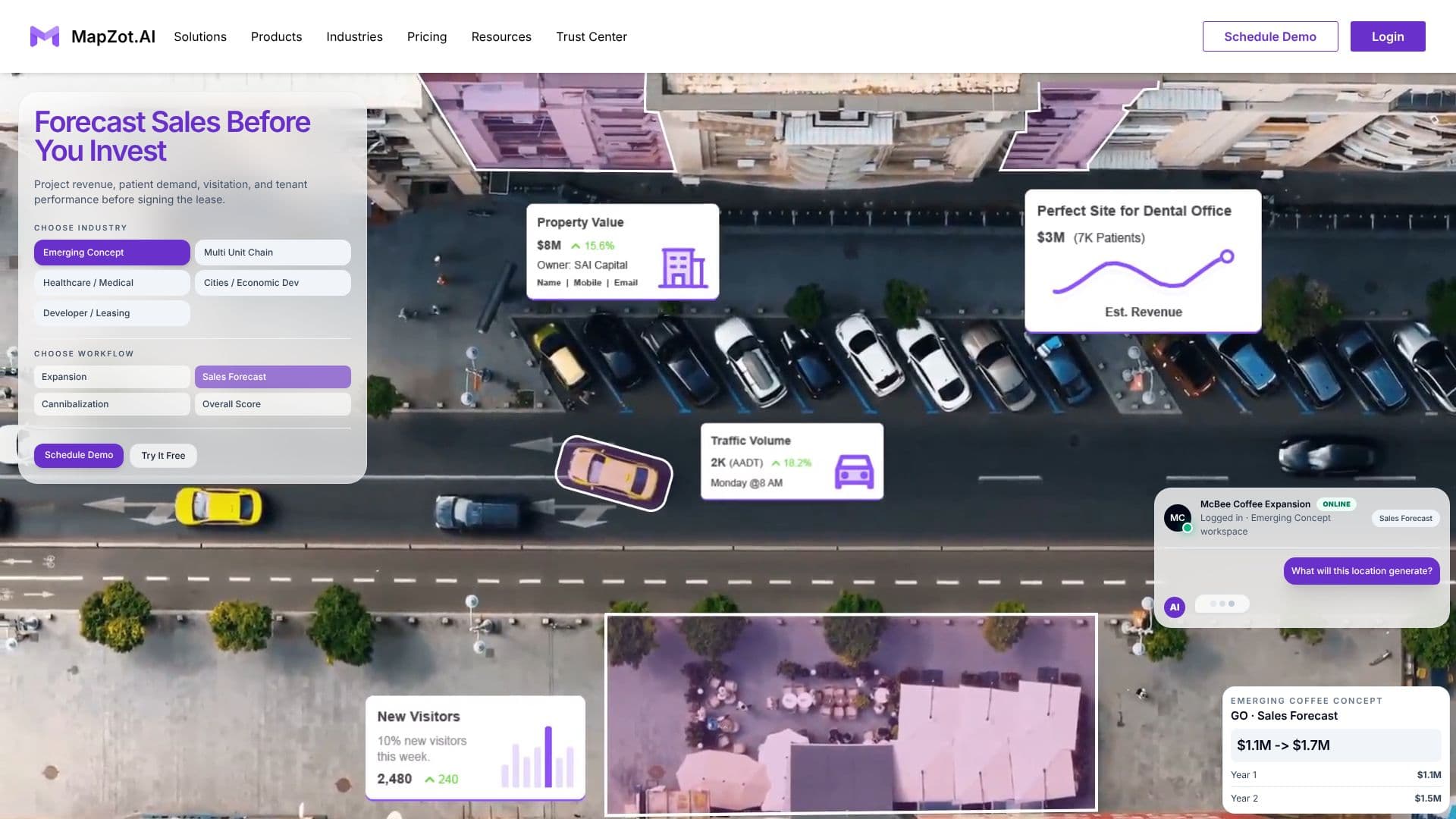Click the Year 1 row in sales forecast

[1336, 775]
